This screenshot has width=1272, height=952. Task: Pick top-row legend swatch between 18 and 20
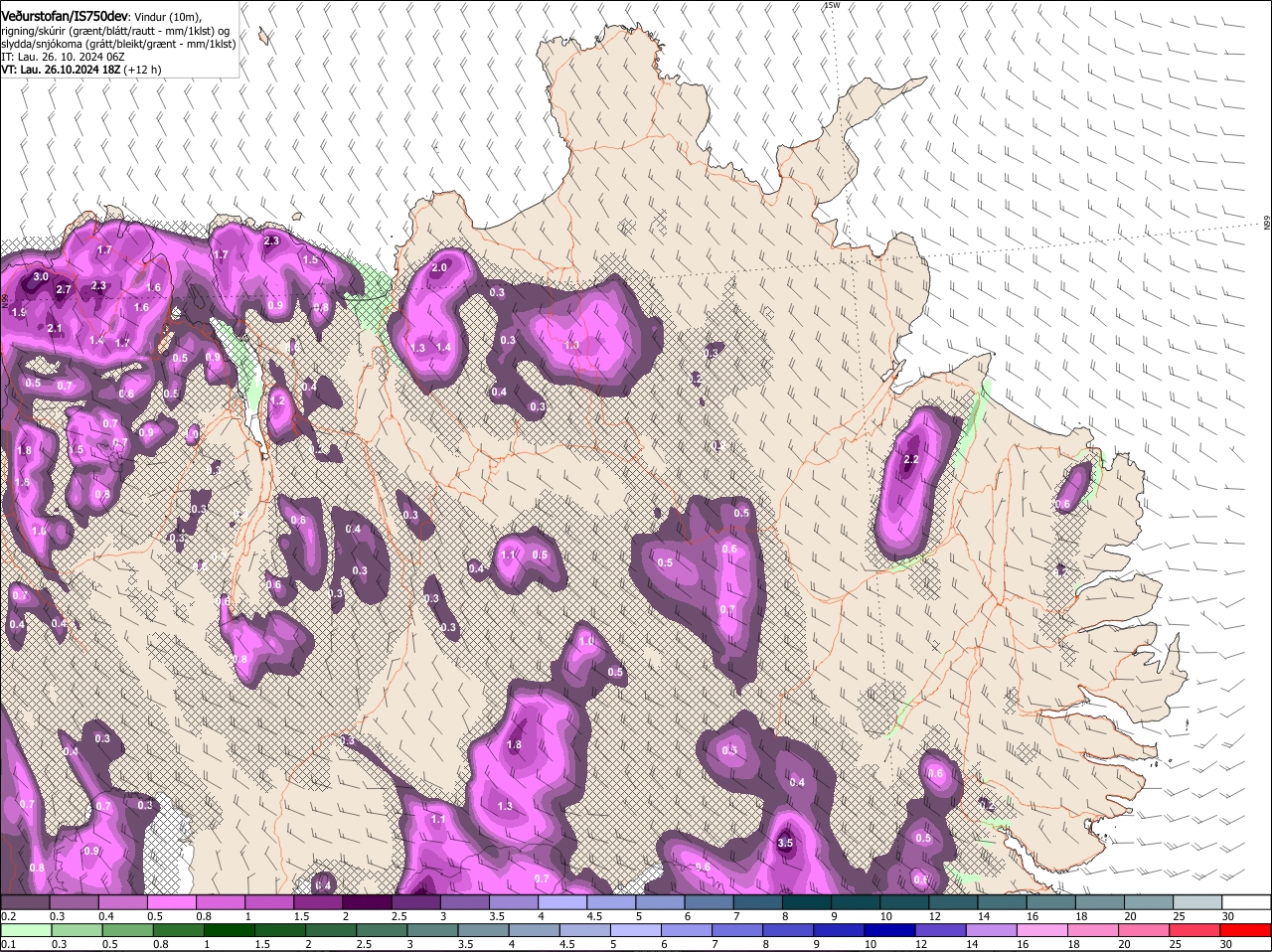1101,901
